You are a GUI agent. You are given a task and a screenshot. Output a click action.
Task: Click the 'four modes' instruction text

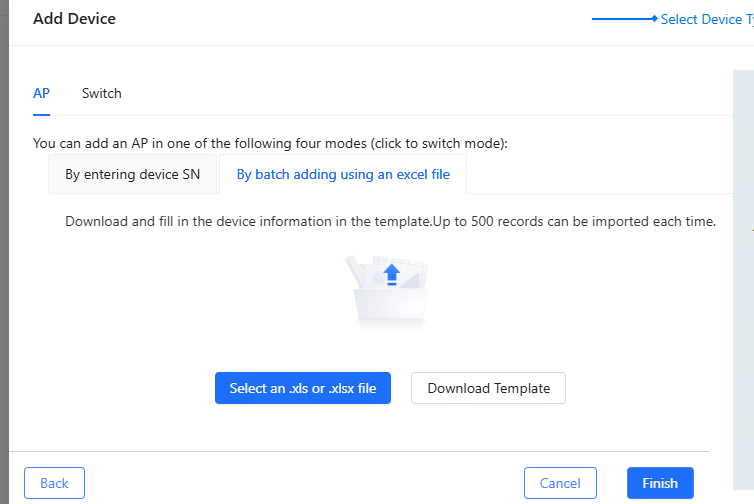tap(270, 143)
